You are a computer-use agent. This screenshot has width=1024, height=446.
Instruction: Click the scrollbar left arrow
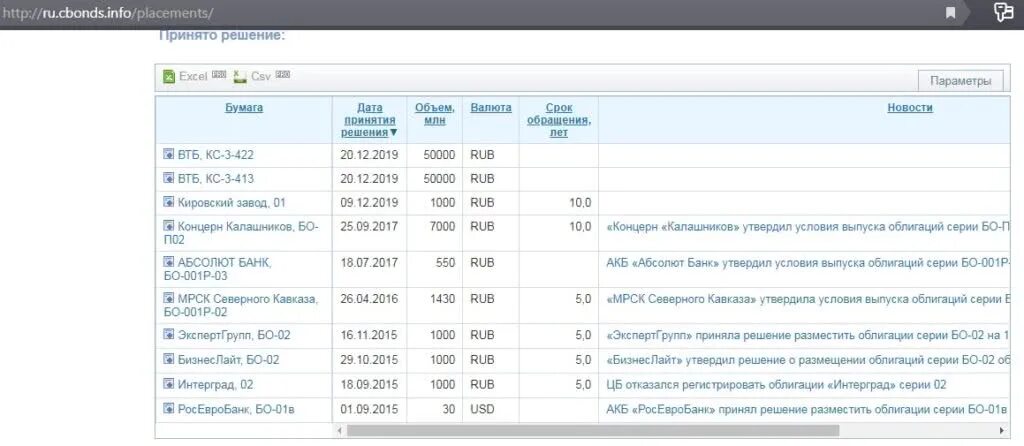point(338,430)
